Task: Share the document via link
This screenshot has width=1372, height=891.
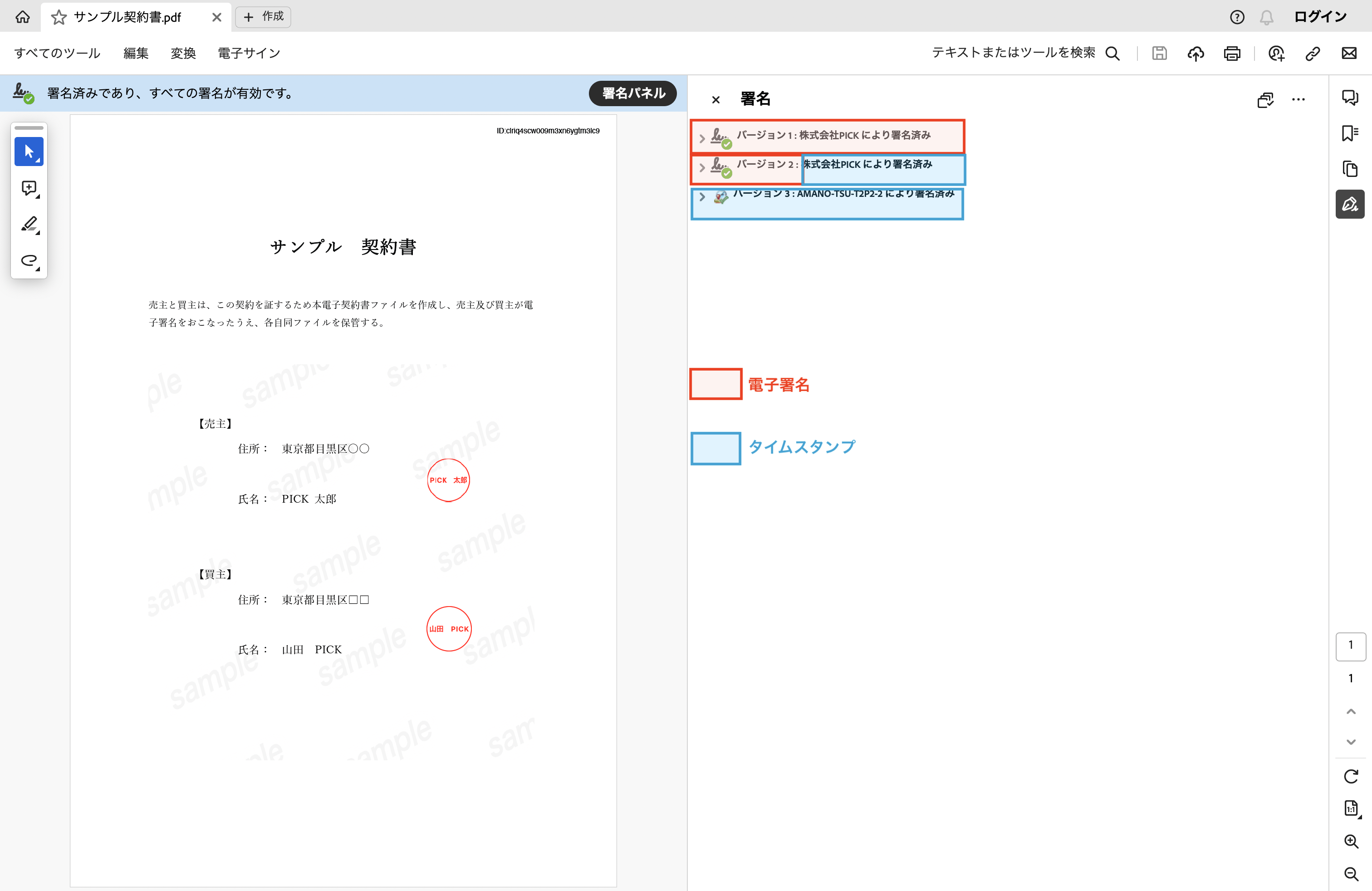Action: [x=1312, y=53]
